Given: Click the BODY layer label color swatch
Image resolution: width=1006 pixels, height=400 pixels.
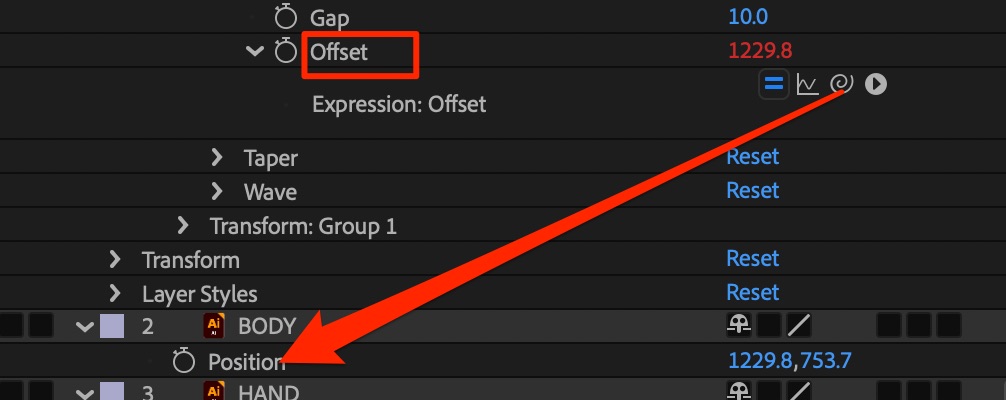Looking at the screenshot, I should [112, 326].
